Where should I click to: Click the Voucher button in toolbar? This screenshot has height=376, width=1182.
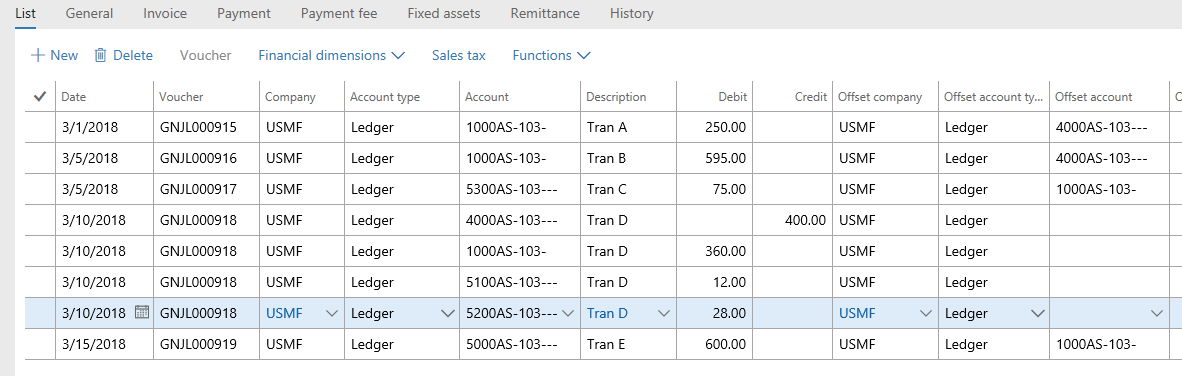pyautogui.click(x=205, y=55)
